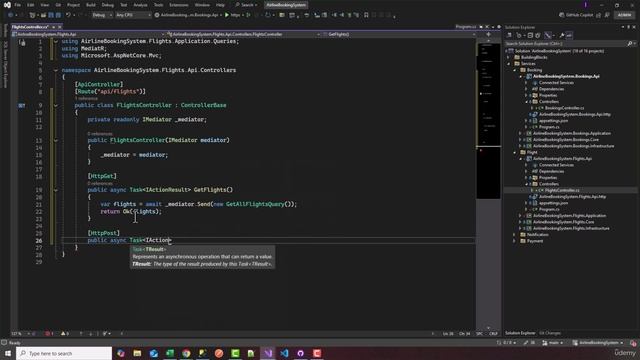Screen dimensions: 640x360
Task: Open the Extensions menu
Action: point(179,5)
